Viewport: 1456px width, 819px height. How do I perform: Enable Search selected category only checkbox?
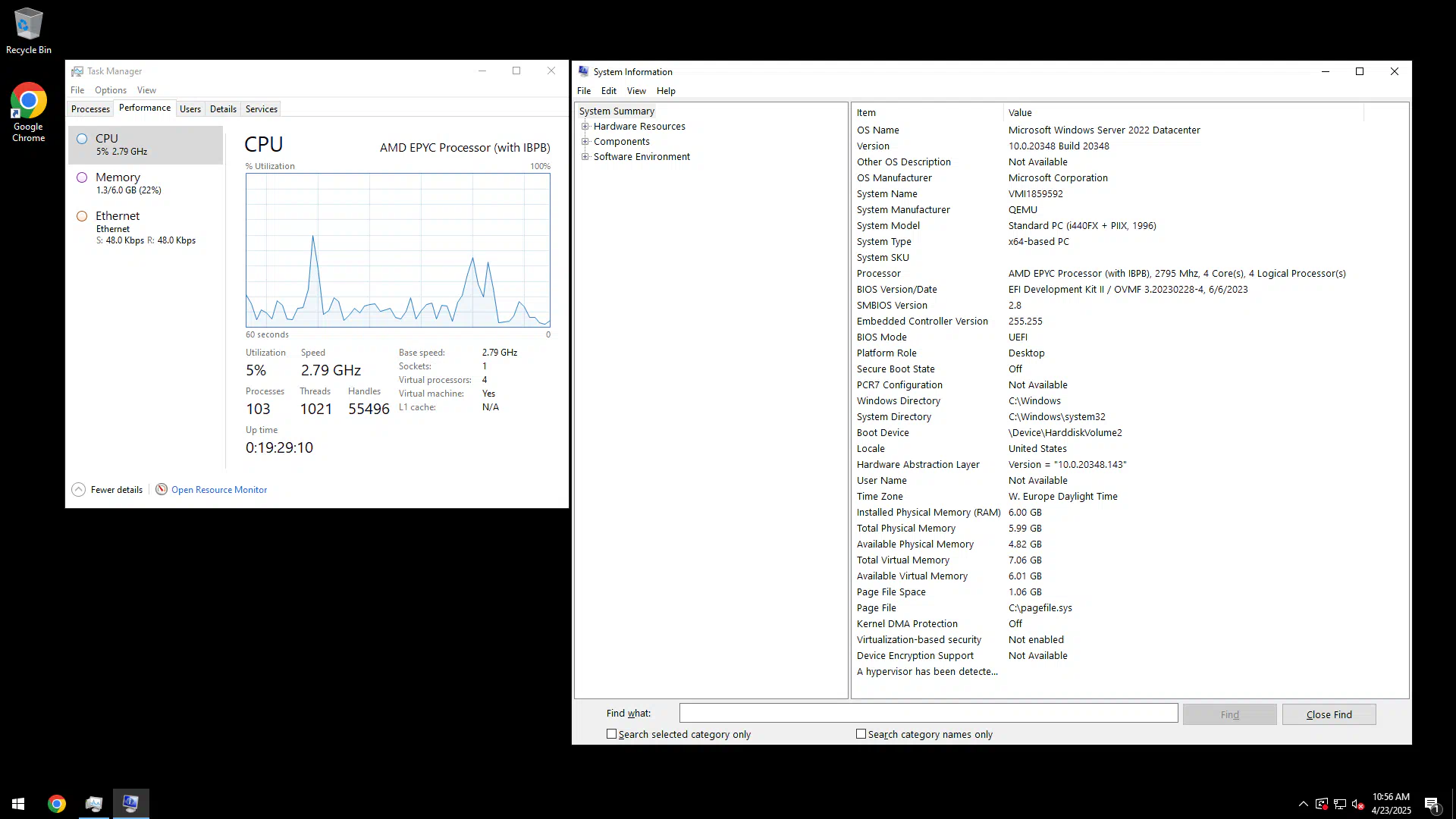coord(611,734)
